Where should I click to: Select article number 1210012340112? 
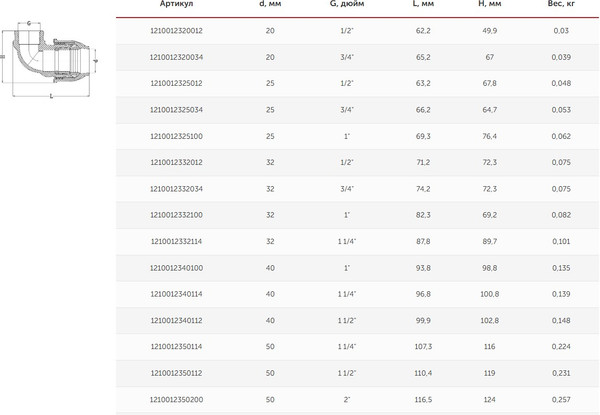click(175, 319)
